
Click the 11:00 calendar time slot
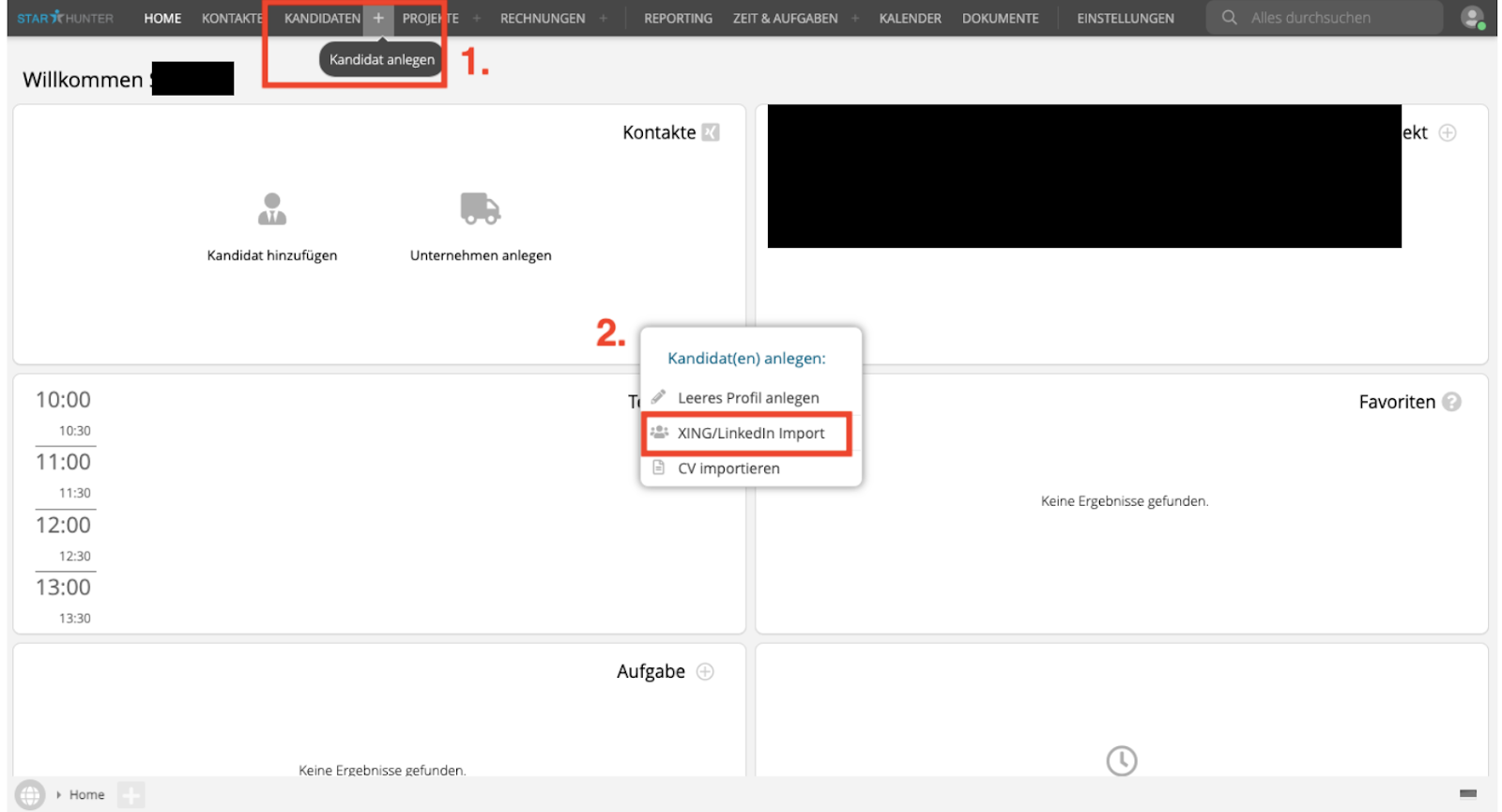[x=63, y=462]
